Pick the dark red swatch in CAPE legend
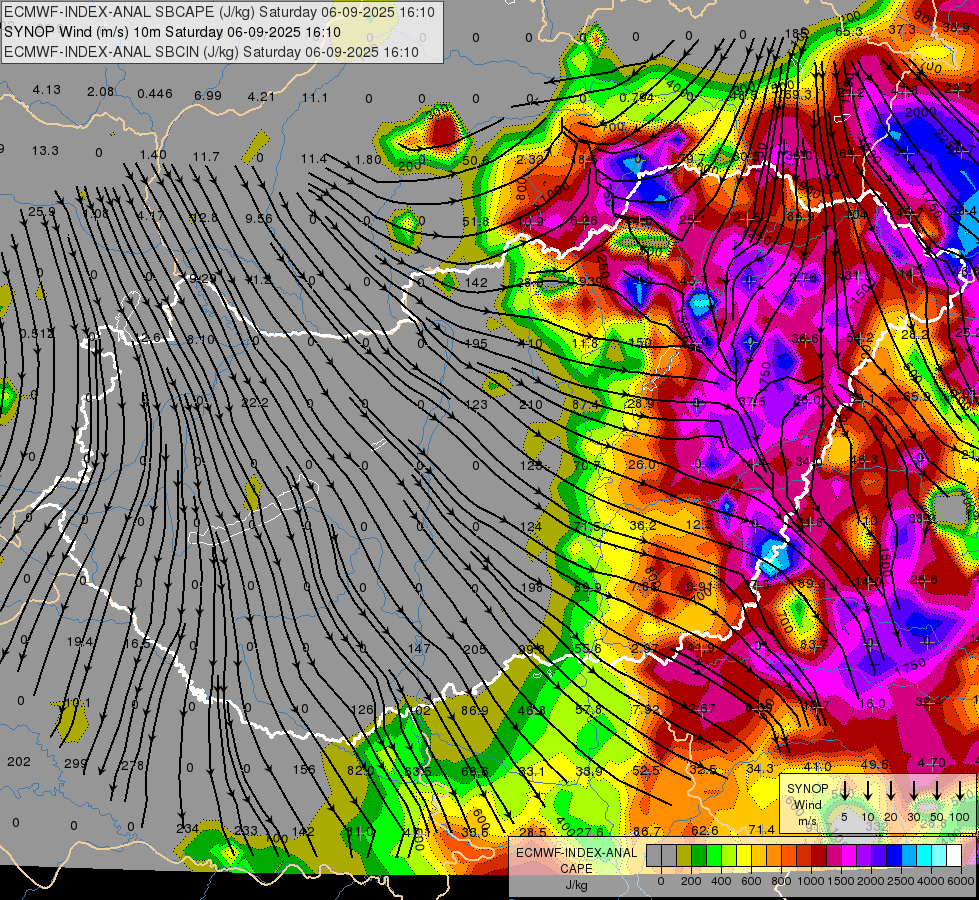979x900 pixels. (819, 856)
